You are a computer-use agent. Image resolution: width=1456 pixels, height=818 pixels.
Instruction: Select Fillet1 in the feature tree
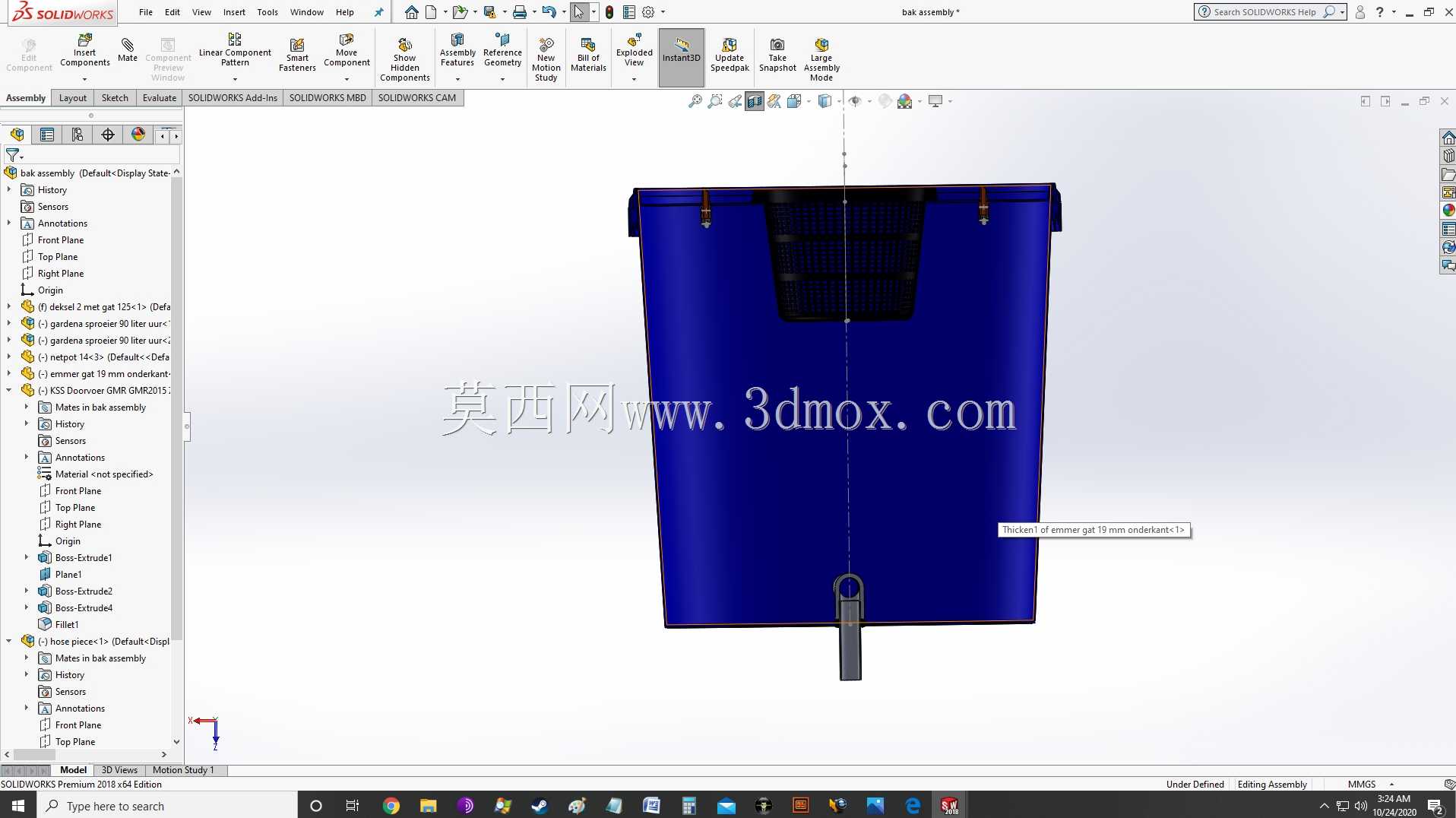click(67, 625)
